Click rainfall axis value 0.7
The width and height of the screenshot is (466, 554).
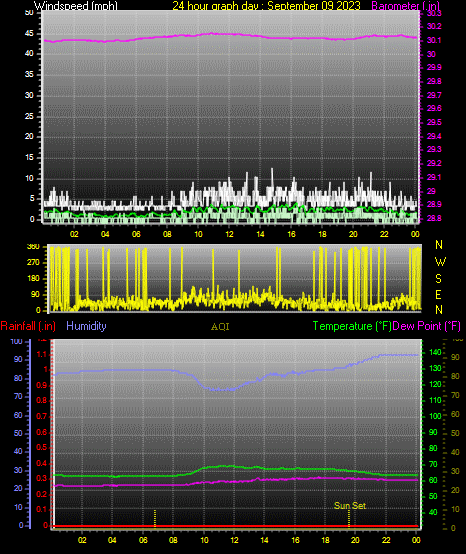[x=42, y=416]
